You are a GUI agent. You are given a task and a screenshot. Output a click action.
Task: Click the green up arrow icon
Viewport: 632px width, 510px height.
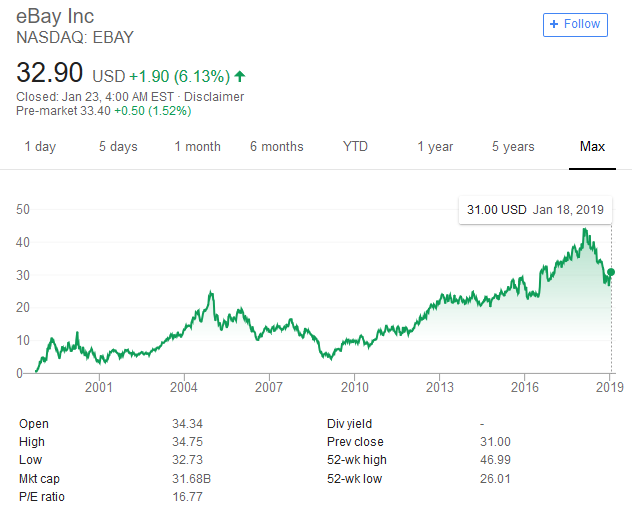point(240,76)
